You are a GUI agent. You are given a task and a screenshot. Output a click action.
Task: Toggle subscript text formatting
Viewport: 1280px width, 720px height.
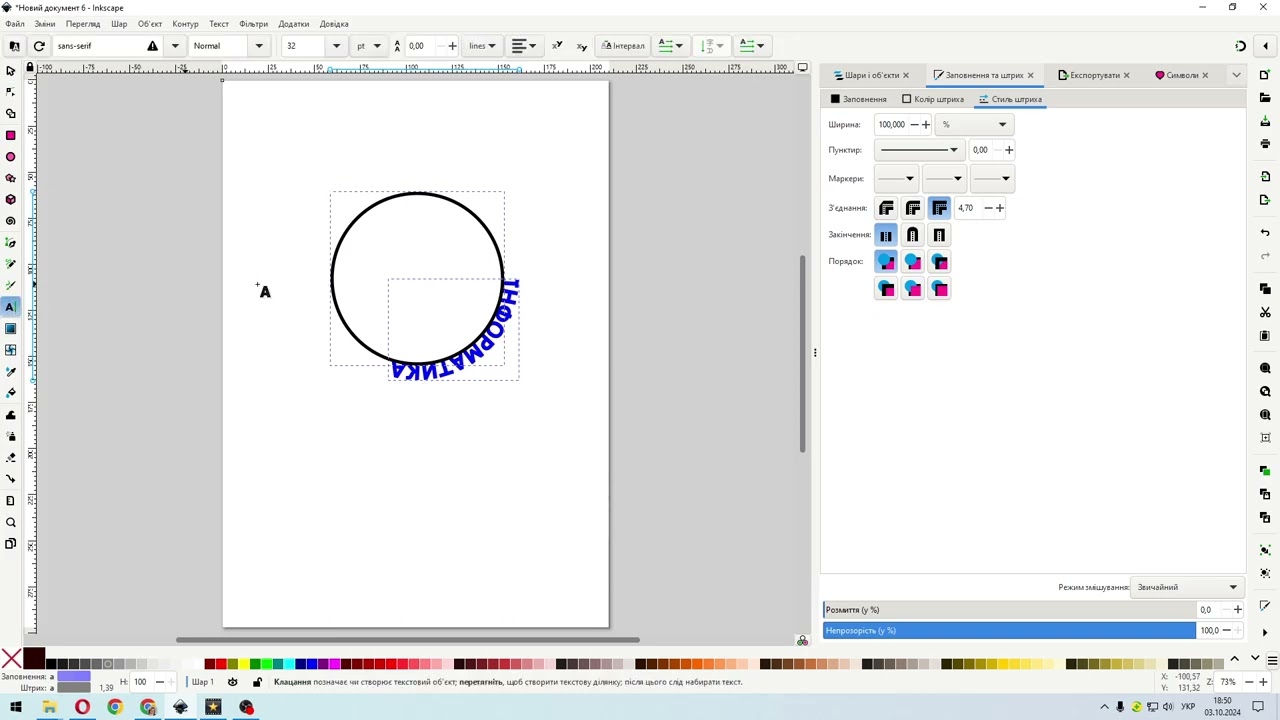coord(581,46)
